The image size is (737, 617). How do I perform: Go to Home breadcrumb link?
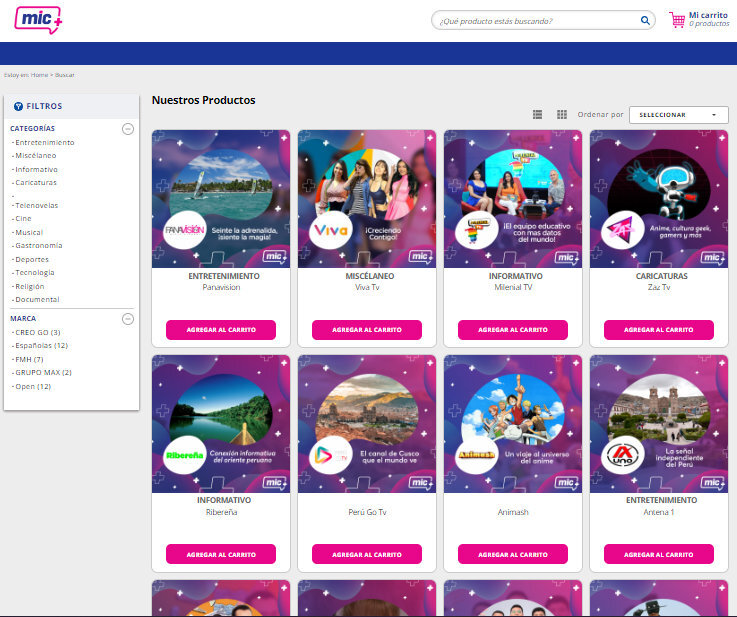pyautogui.click(x=39, y=75)
